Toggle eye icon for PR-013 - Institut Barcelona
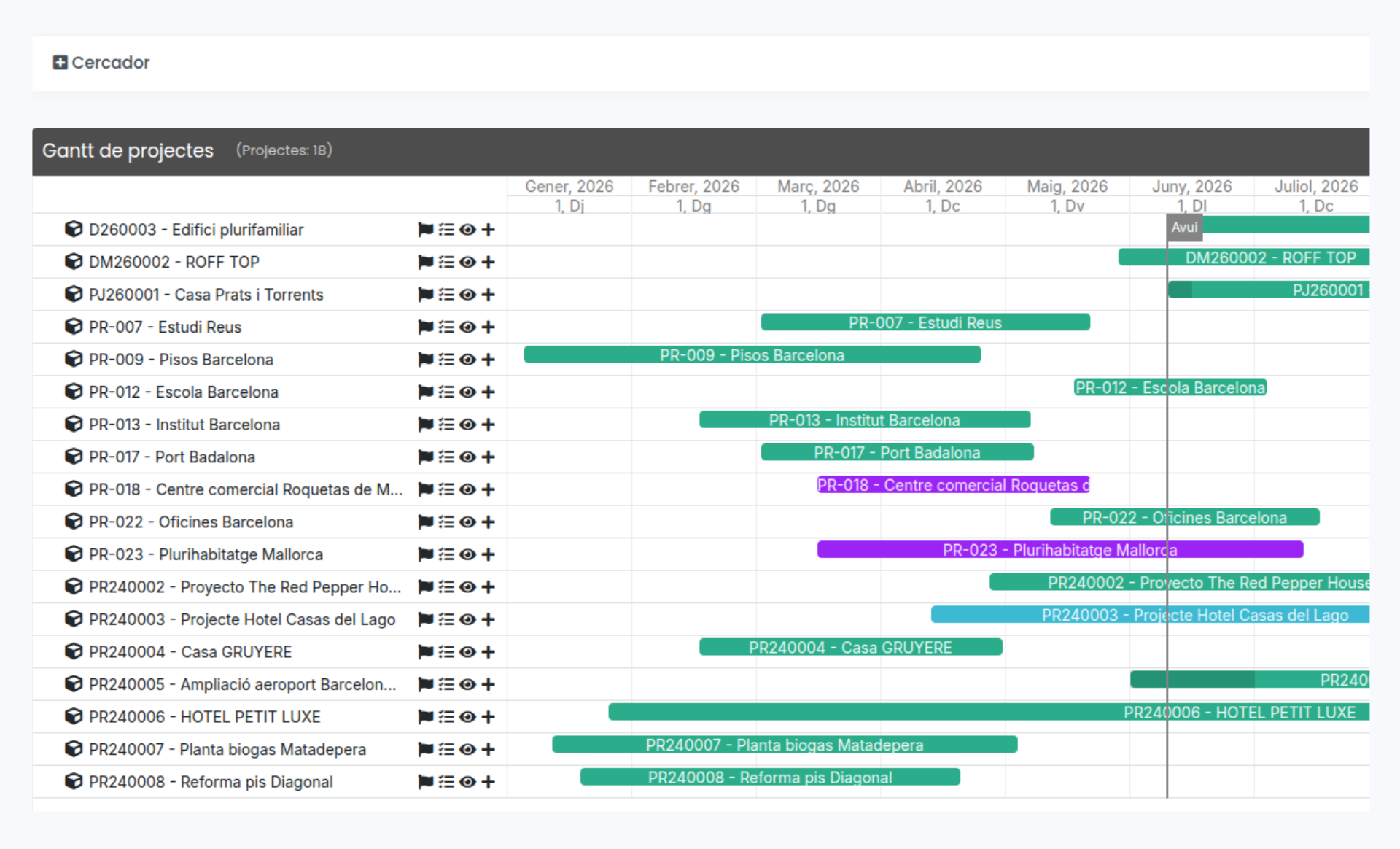This screenshot has height=849, width=1400. (x=467, y=424)
